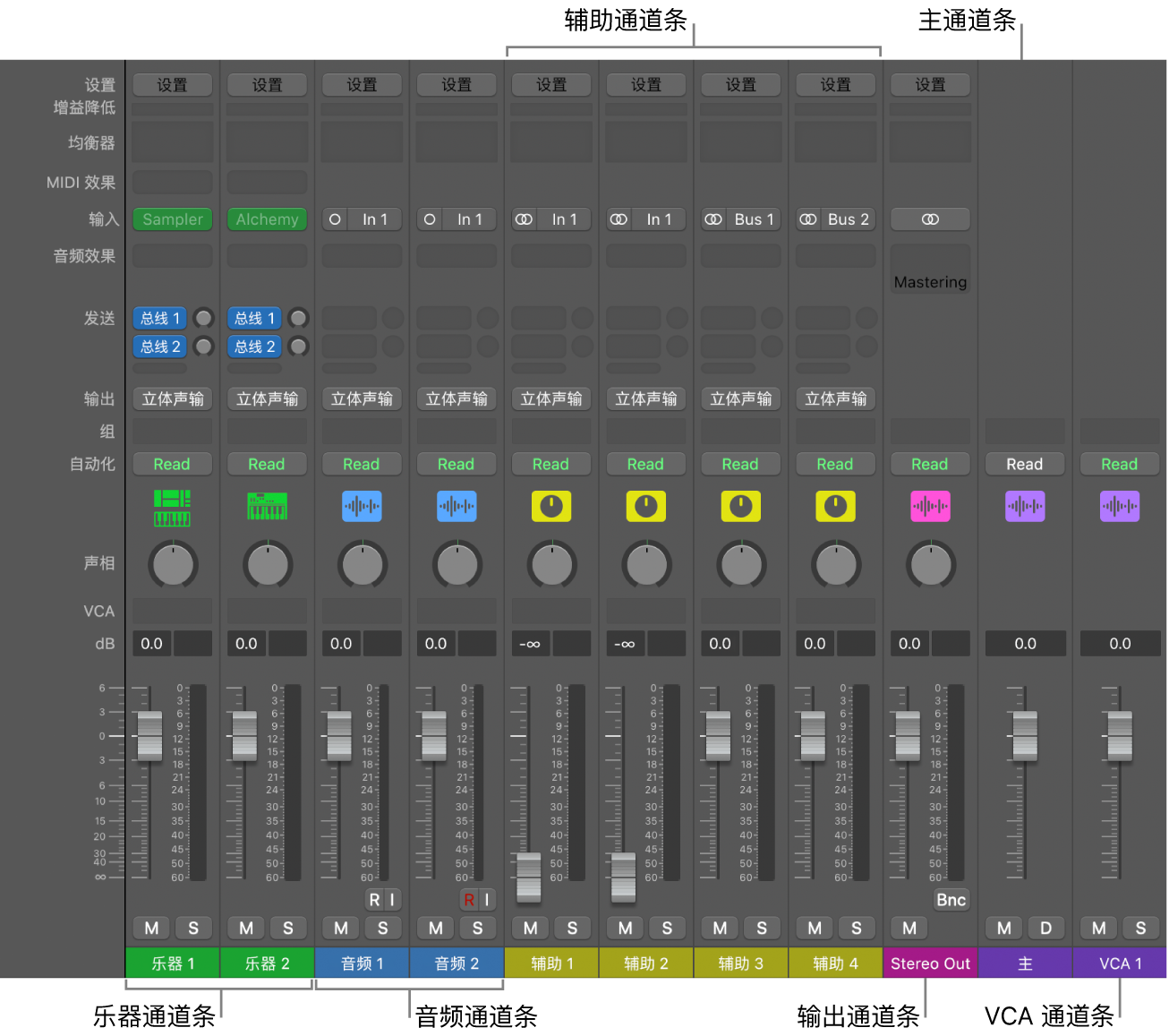Click the 0.0 dB field on 乐器 2
Image resolution: width=1169 pixels, height=1036 pixels.
tap(246, 643)
